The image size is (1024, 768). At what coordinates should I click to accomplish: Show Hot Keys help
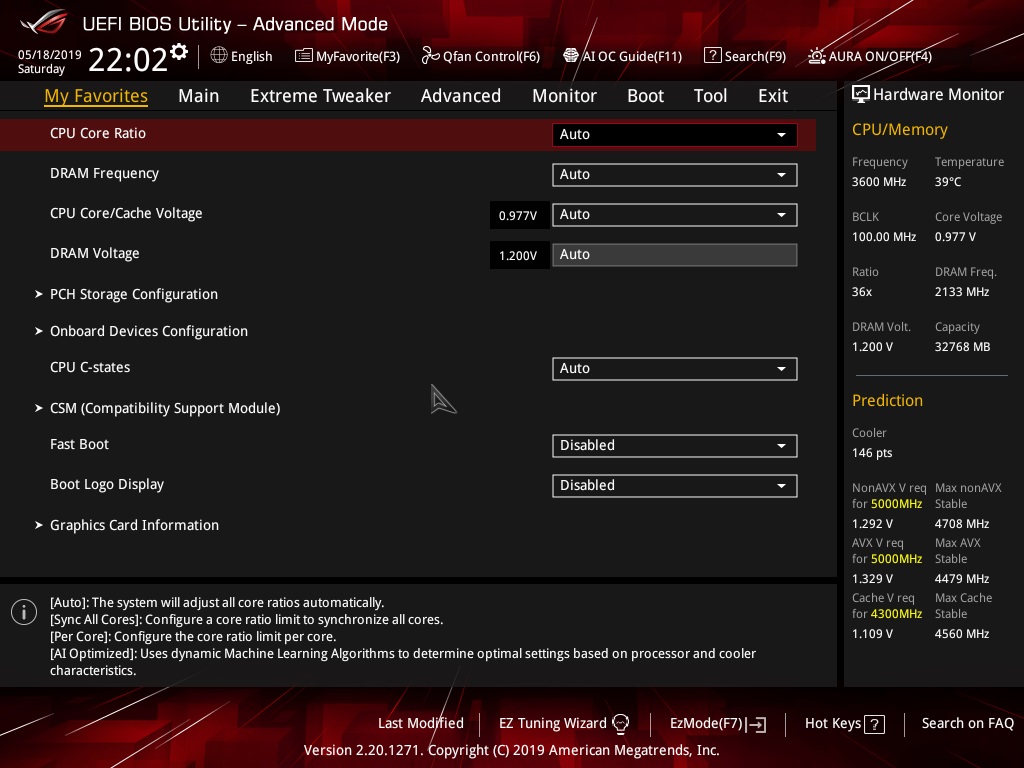point(844,724)
